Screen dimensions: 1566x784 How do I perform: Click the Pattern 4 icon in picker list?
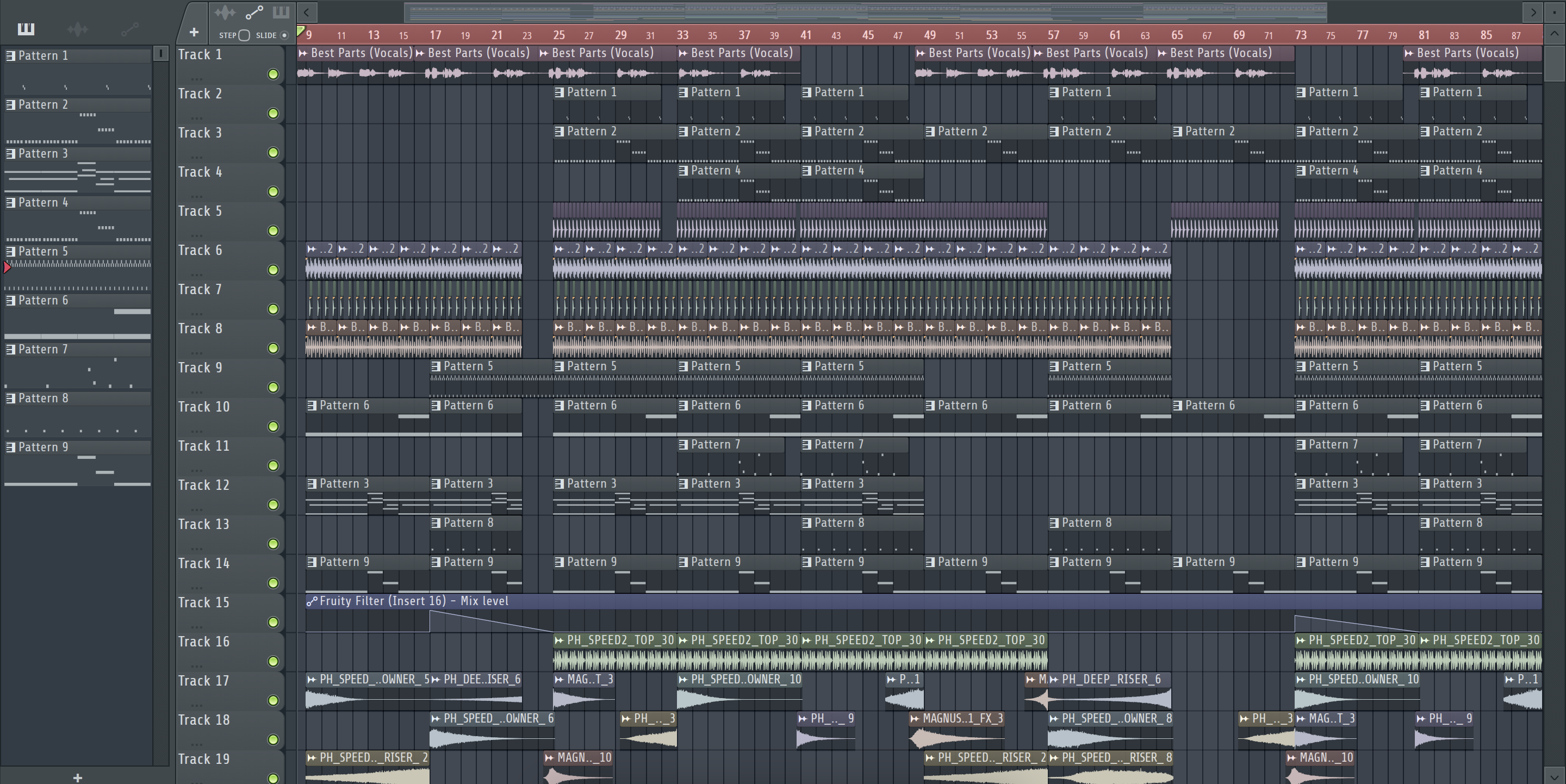click(x=10, y=202)
